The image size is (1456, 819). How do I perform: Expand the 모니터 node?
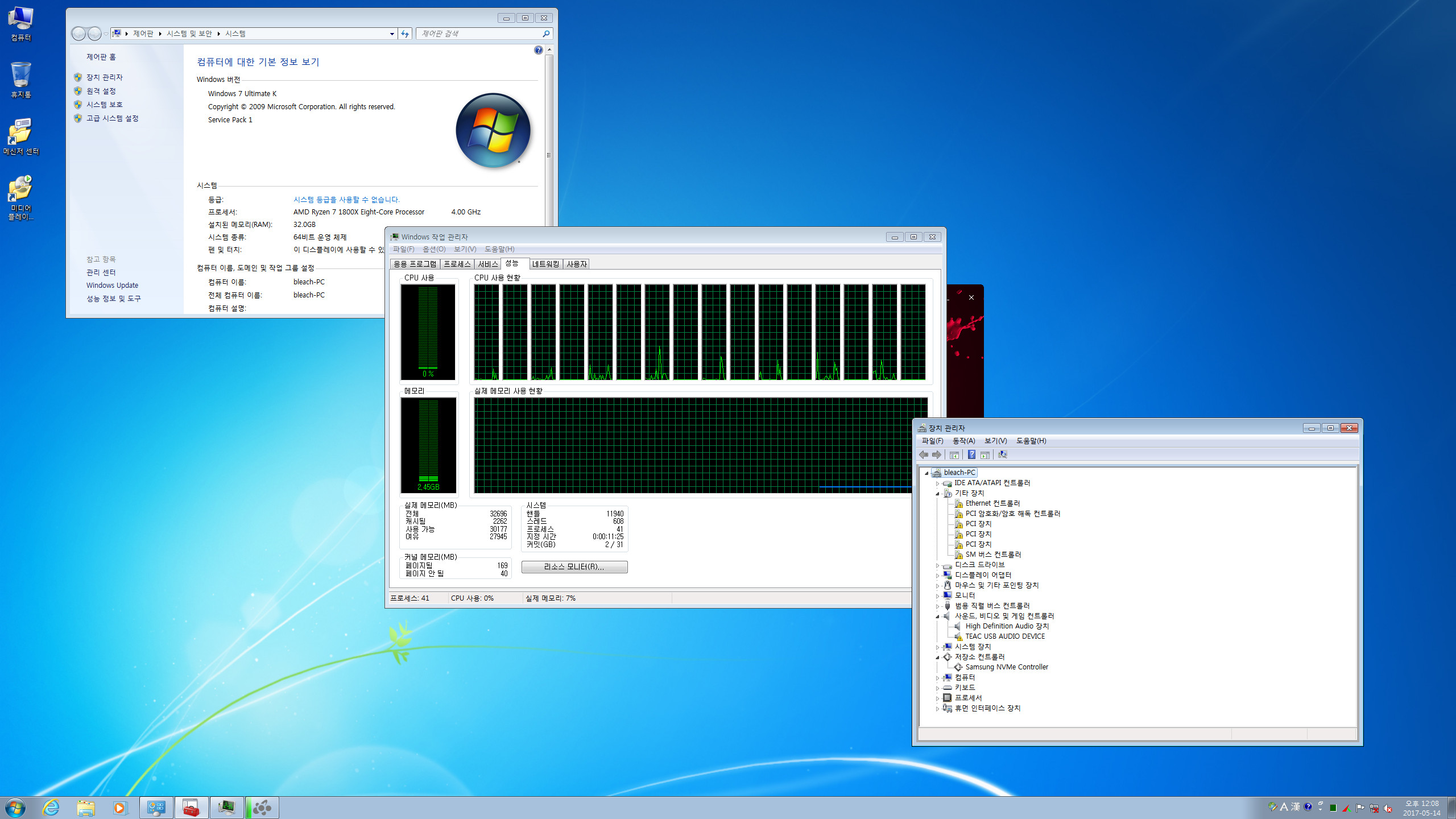(x=937, y=596)
